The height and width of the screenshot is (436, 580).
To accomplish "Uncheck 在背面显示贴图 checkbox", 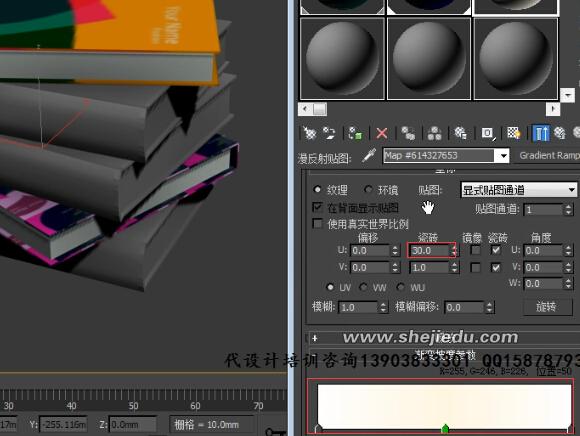I will (317, 207).
